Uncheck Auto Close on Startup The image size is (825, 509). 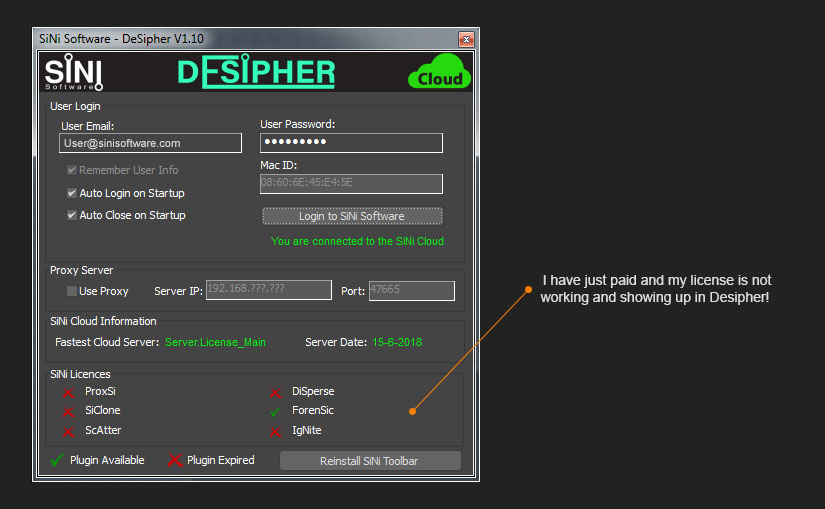point(72,215)
